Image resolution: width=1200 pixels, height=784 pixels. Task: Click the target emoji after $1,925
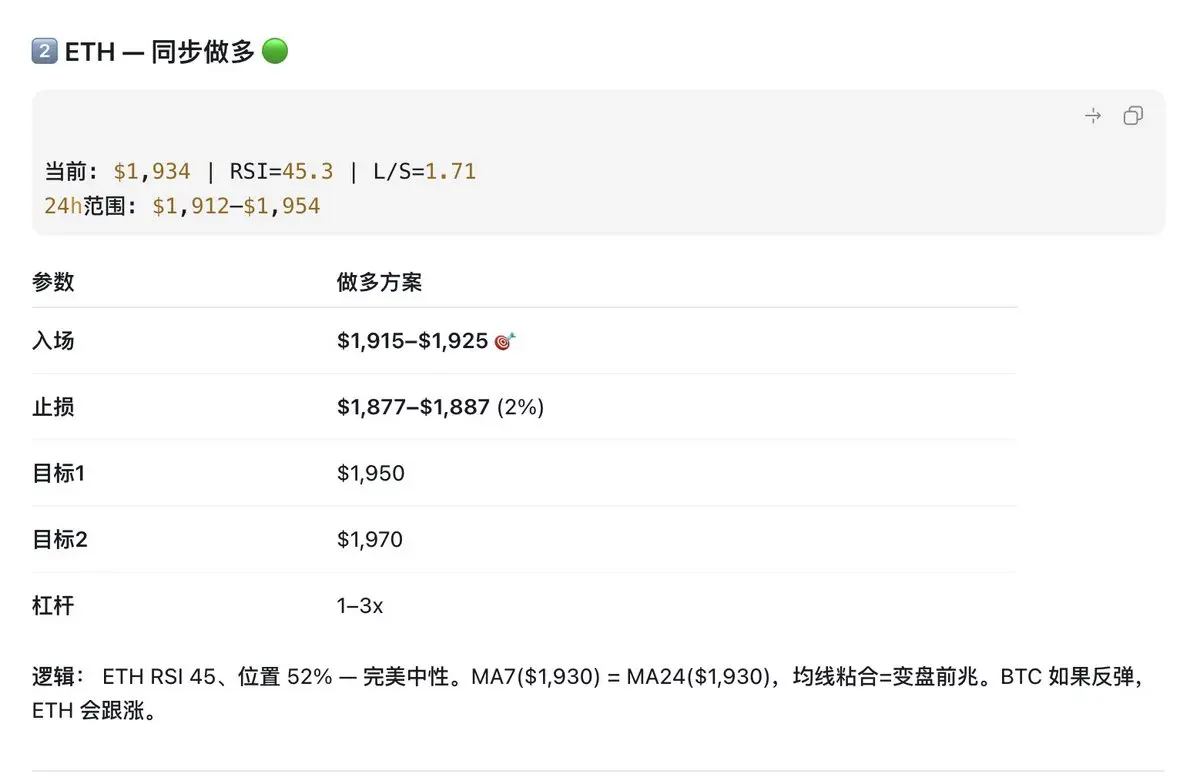point(505,342)
